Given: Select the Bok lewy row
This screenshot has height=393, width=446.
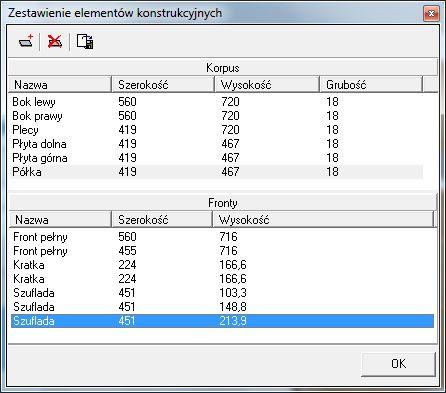Looking at the screenshot, I should [217, 102].
